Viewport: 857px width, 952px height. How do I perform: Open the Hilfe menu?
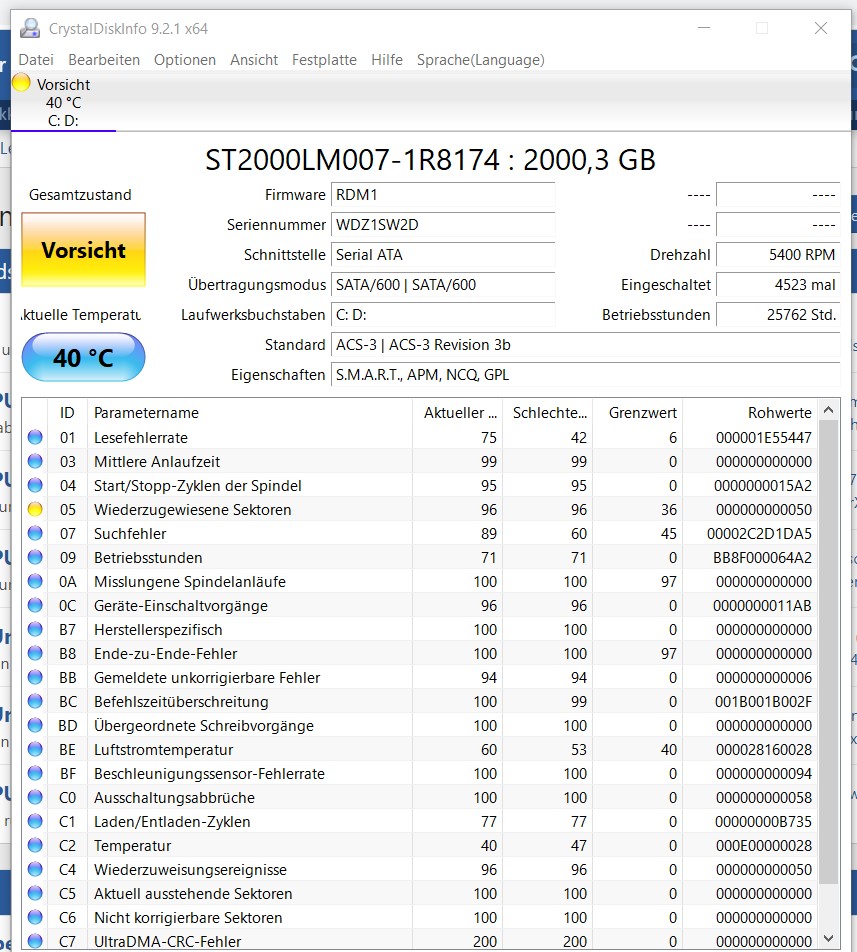point(387,60)
